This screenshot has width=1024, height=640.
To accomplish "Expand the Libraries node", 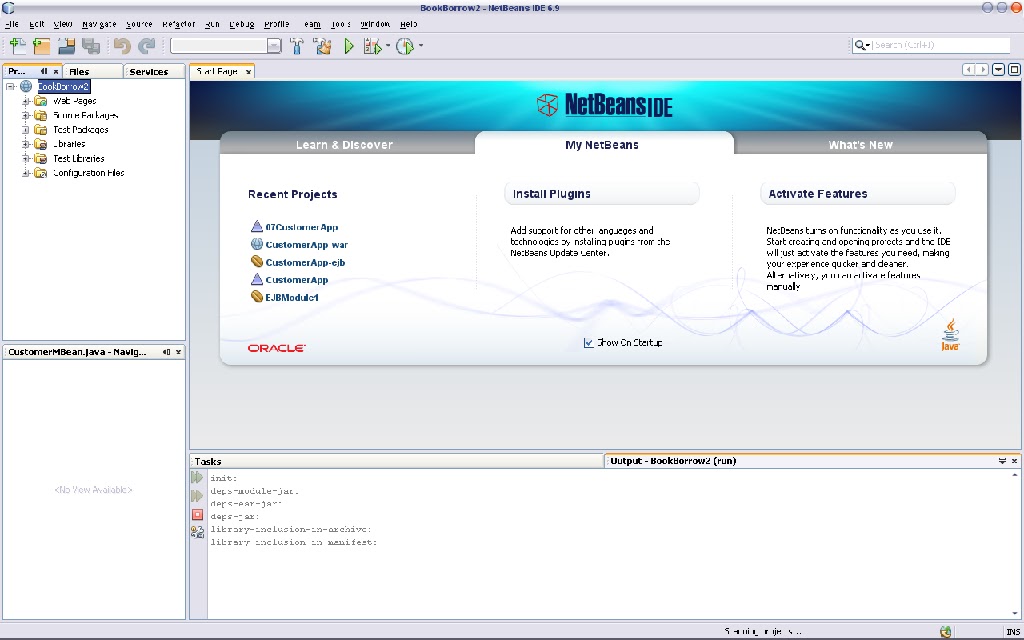I will (25, 144).
